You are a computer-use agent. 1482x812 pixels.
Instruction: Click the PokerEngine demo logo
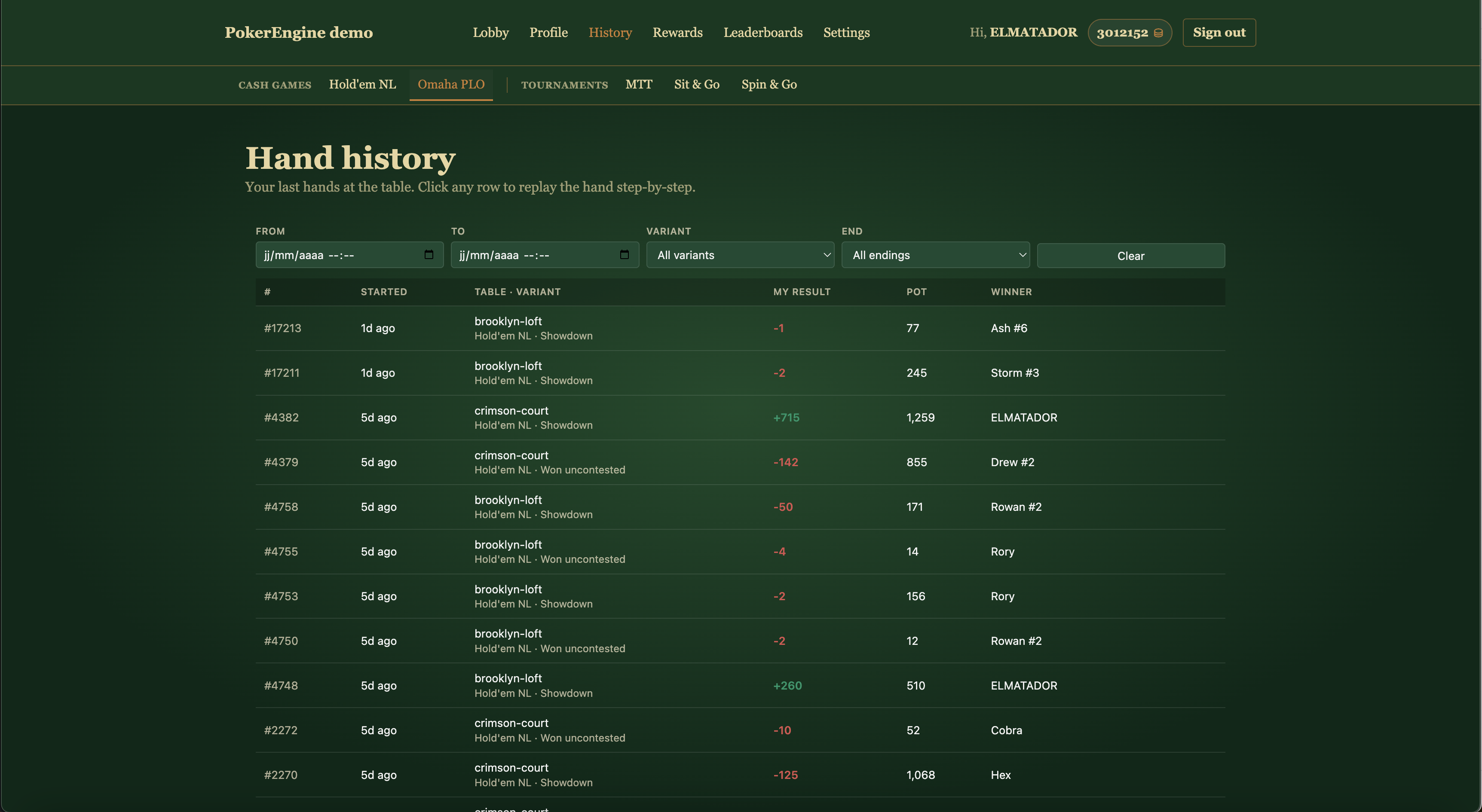pyautogui.click(x=299, y=32)
